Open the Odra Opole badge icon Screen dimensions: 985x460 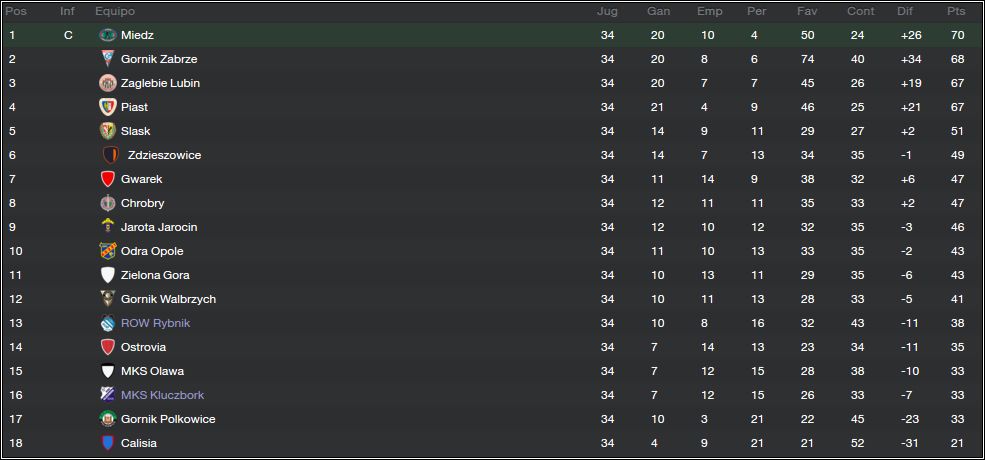click(x=108, y=251)
